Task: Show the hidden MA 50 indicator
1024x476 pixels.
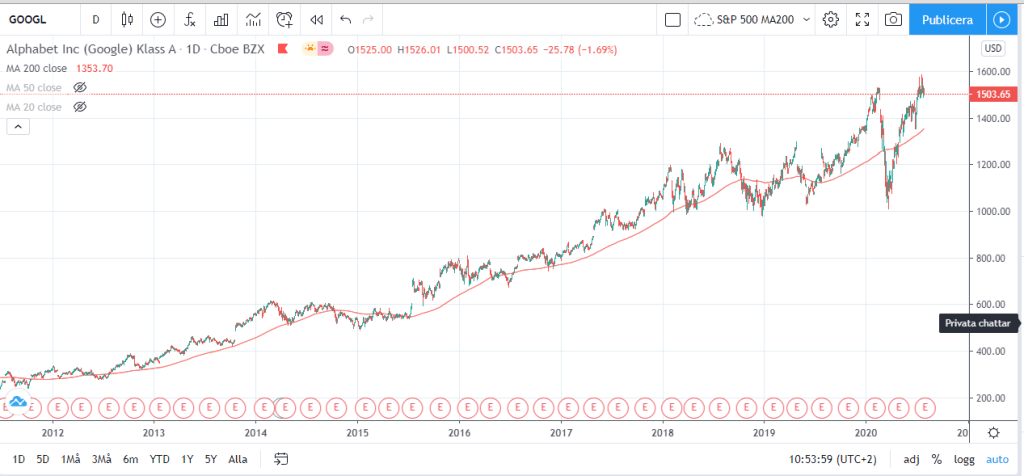Action: click(80, 88)
